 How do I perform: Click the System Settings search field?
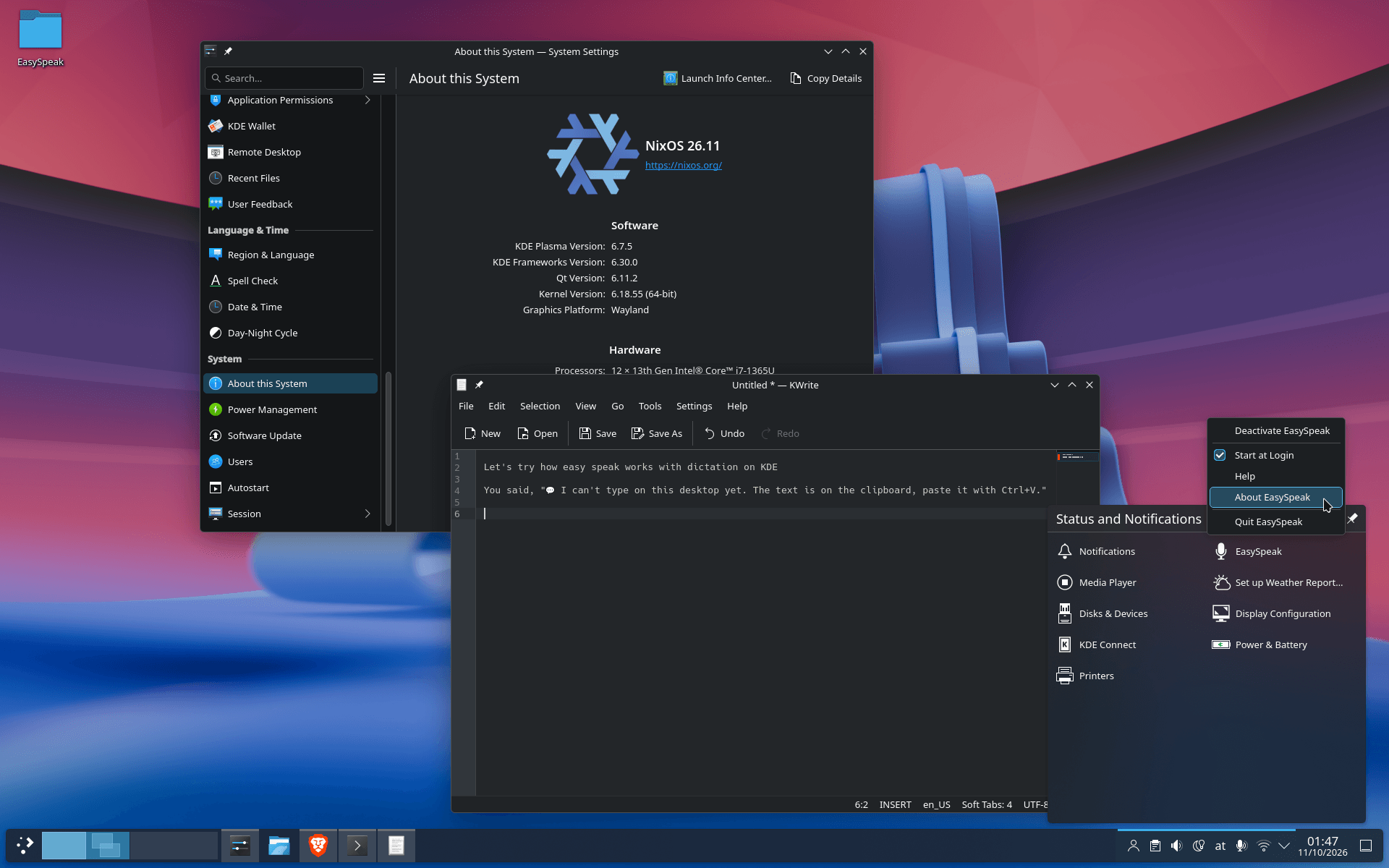pyautogui.click(x=284, y=78)
